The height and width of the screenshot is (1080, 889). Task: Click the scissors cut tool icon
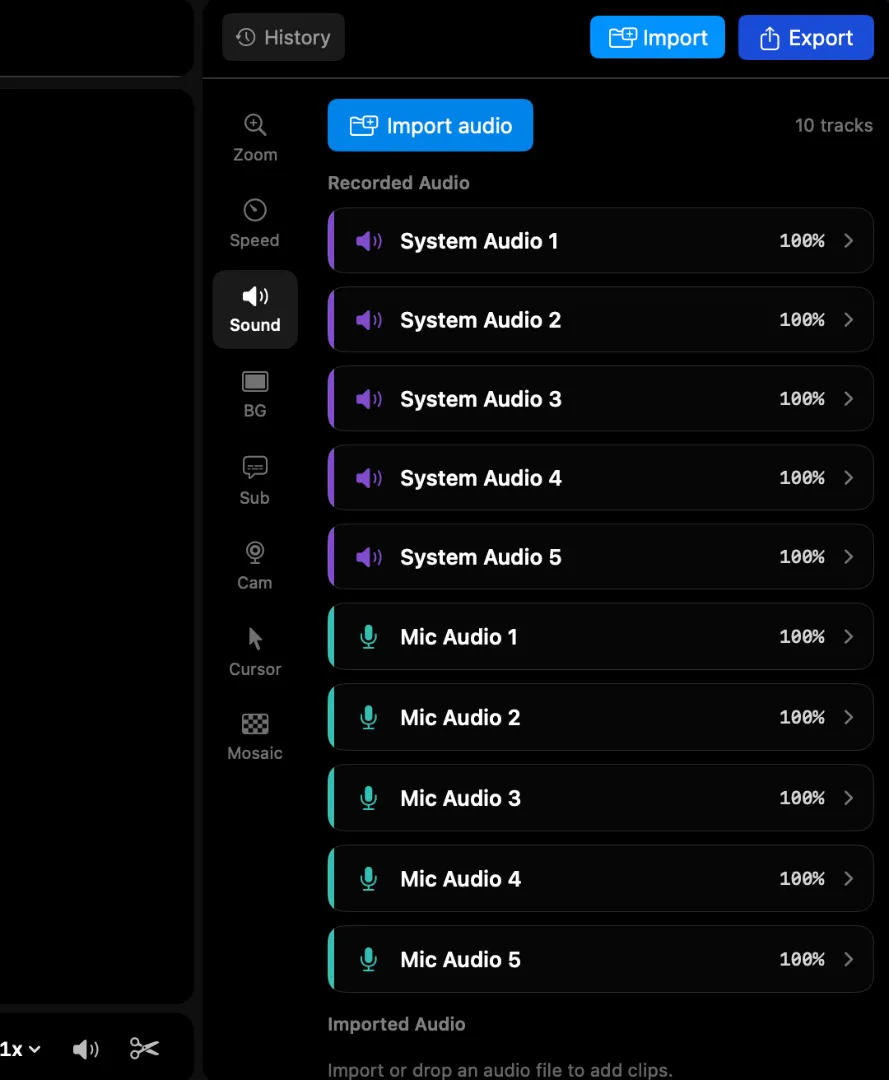click(144, 1048)
